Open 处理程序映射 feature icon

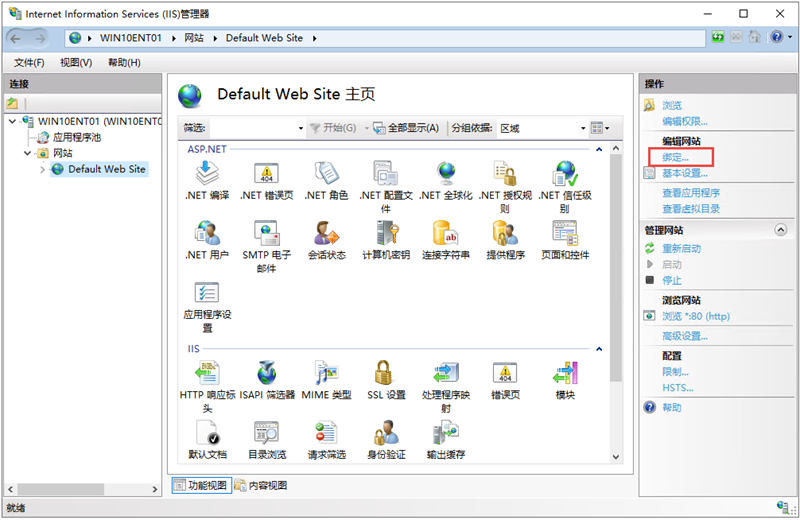(445, 373)
